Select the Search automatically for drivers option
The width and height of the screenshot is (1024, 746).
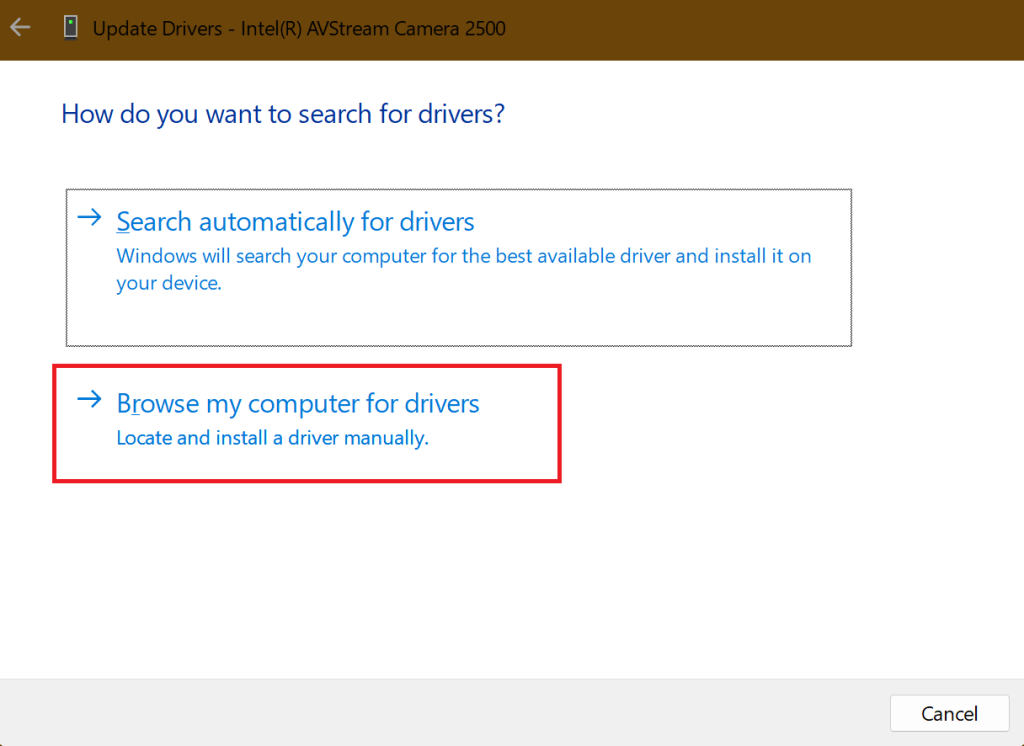(x=295, y=221)
